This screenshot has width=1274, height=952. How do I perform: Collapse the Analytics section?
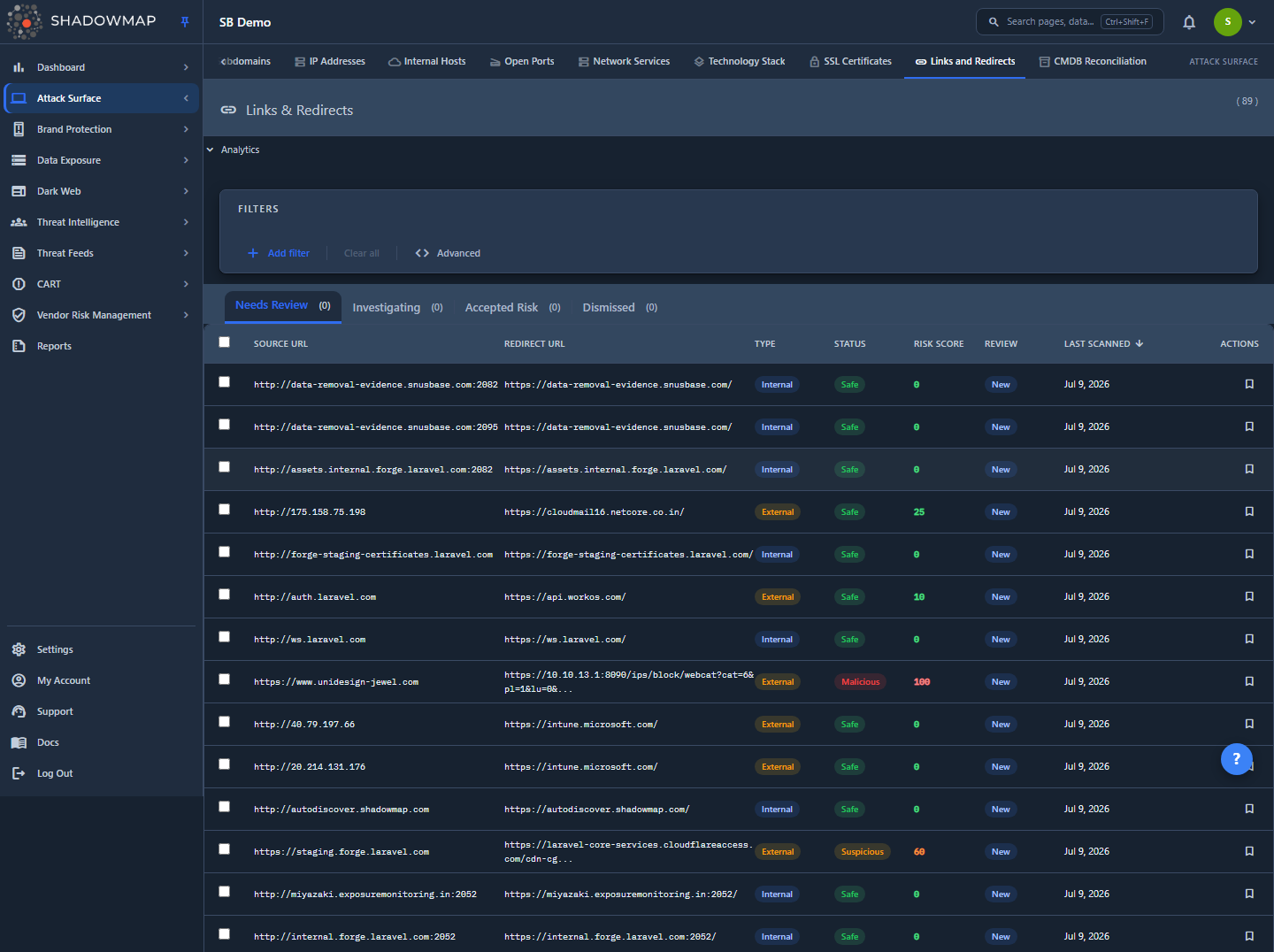point(233,150)
